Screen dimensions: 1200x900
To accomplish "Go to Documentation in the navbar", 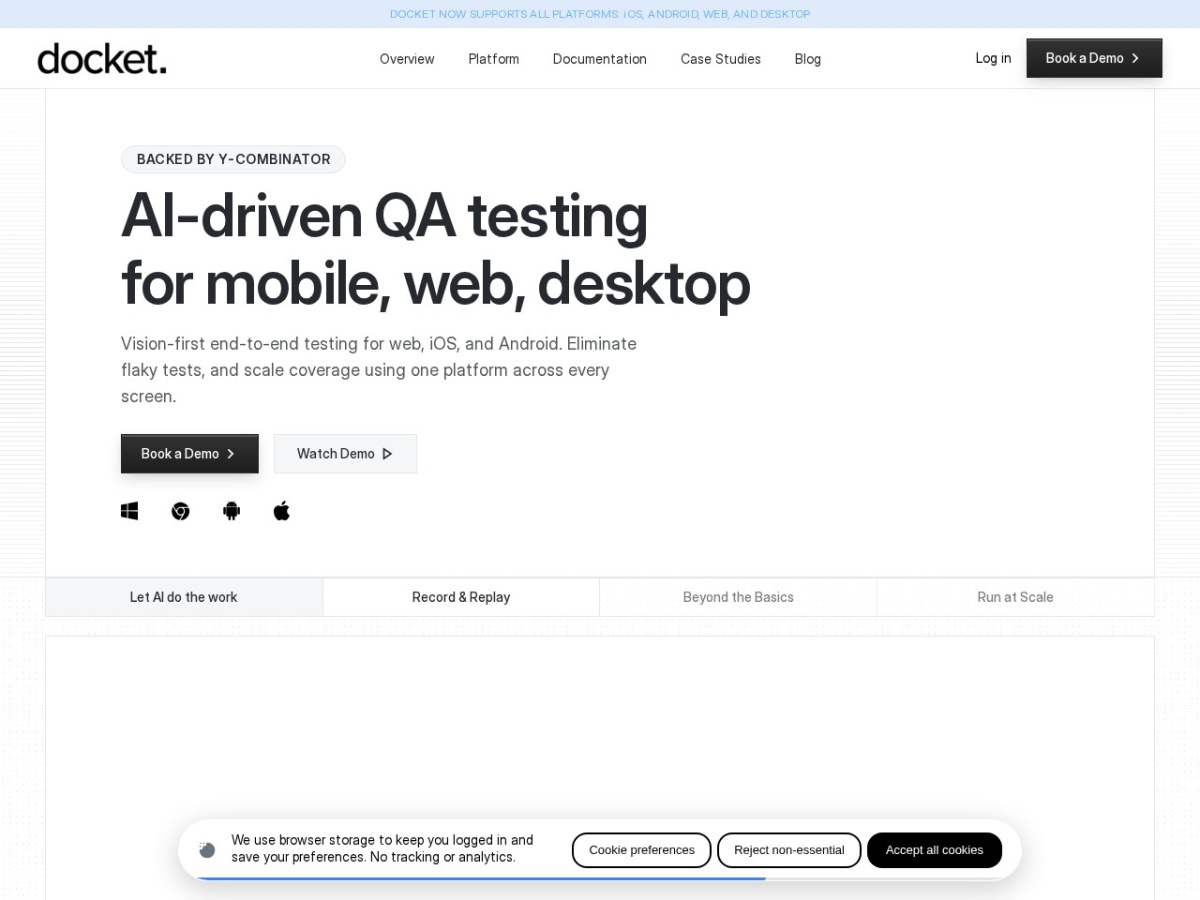I will coord(600,59).
